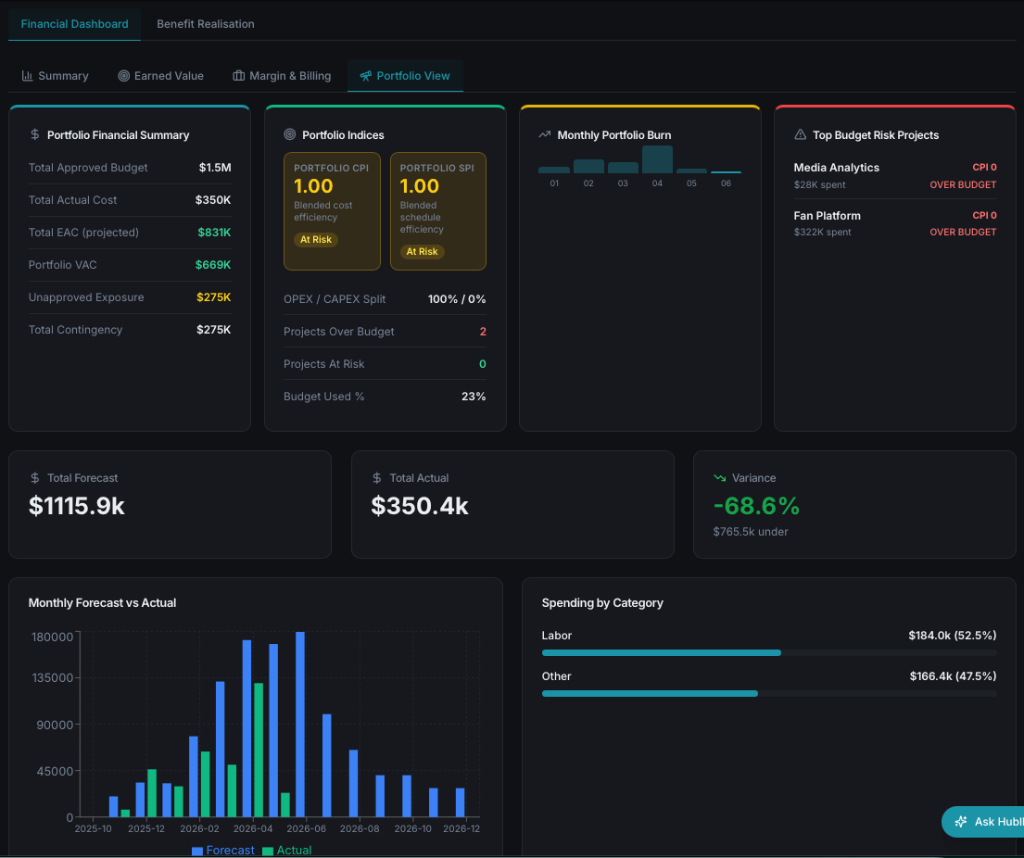Open the Ask Hubl assistant
The height and width of the screenshot is (858, 1024).
[x=983, y=821]
